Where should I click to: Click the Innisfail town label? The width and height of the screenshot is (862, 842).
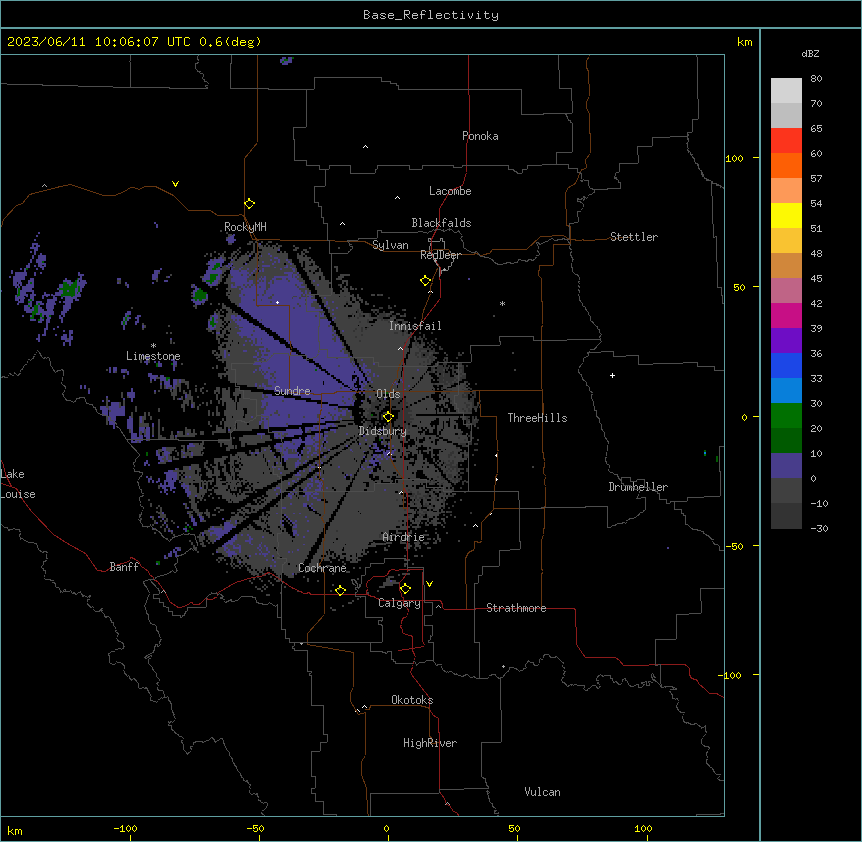pos(415,326)
